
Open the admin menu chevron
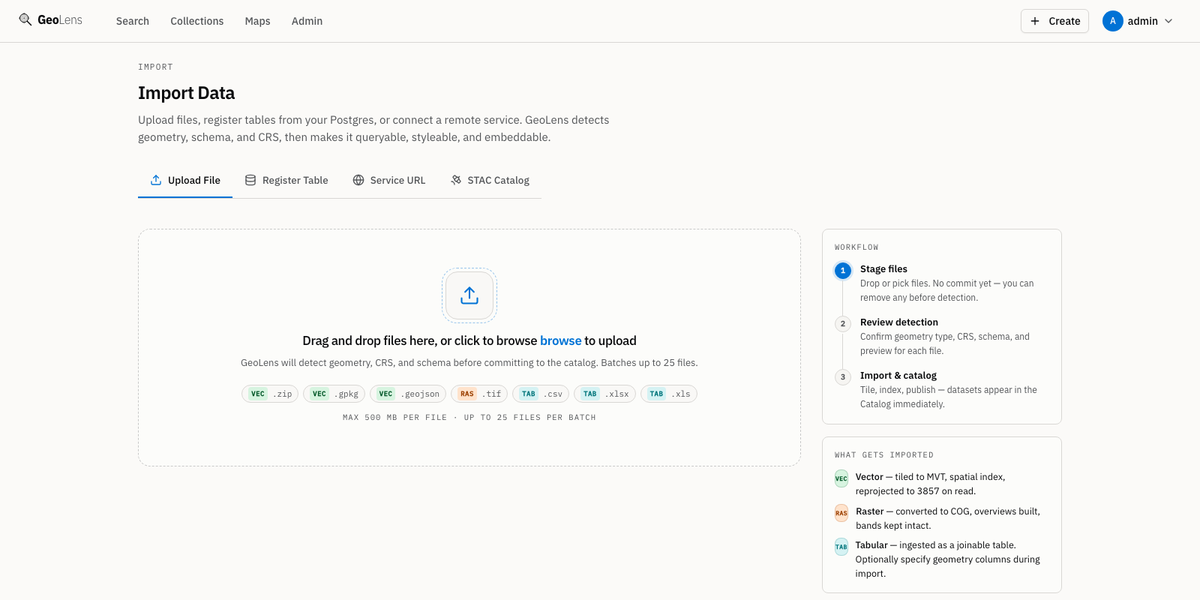click(x=1168, y=21)
